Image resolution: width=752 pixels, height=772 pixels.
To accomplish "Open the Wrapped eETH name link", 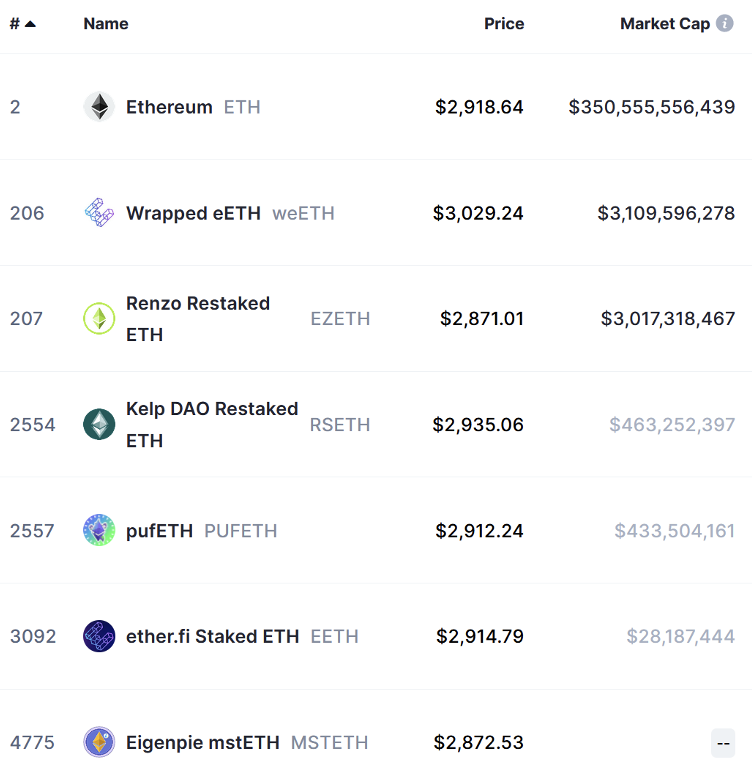I will (x=193, y=213).
